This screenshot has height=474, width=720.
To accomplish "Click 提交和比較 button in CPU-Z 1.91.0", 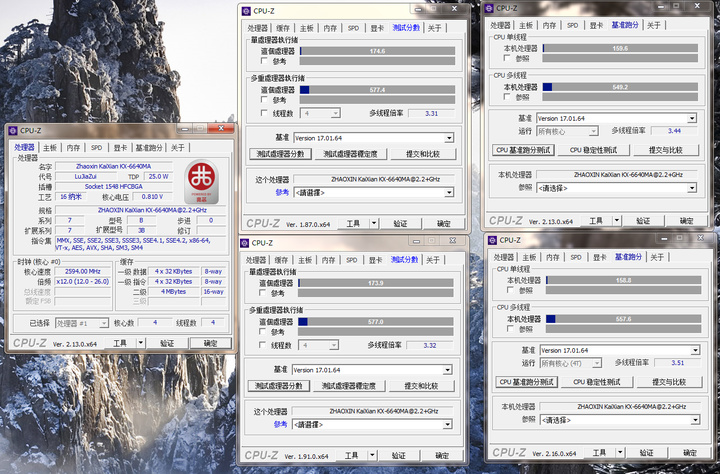I will (421, 386).
